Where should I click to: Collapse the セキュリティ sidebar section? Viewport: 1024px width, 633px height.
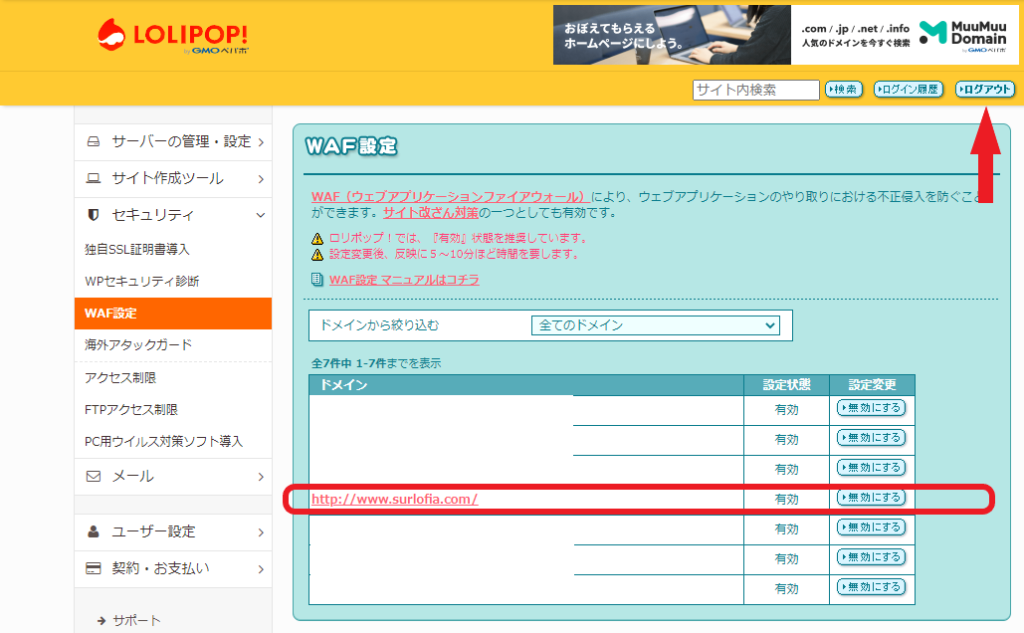pos(259,214)
